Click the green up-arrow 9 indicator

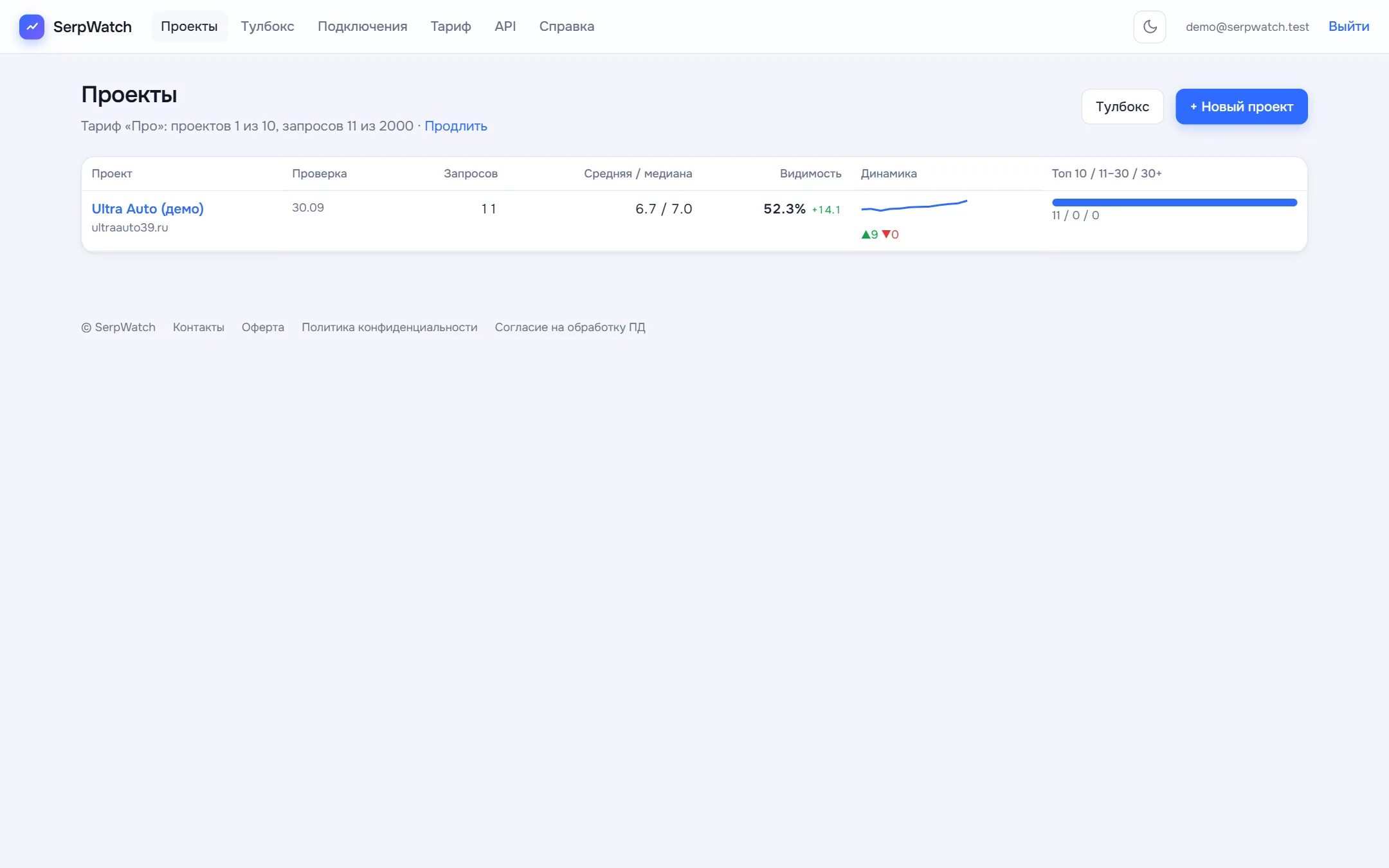coord(869,235)
